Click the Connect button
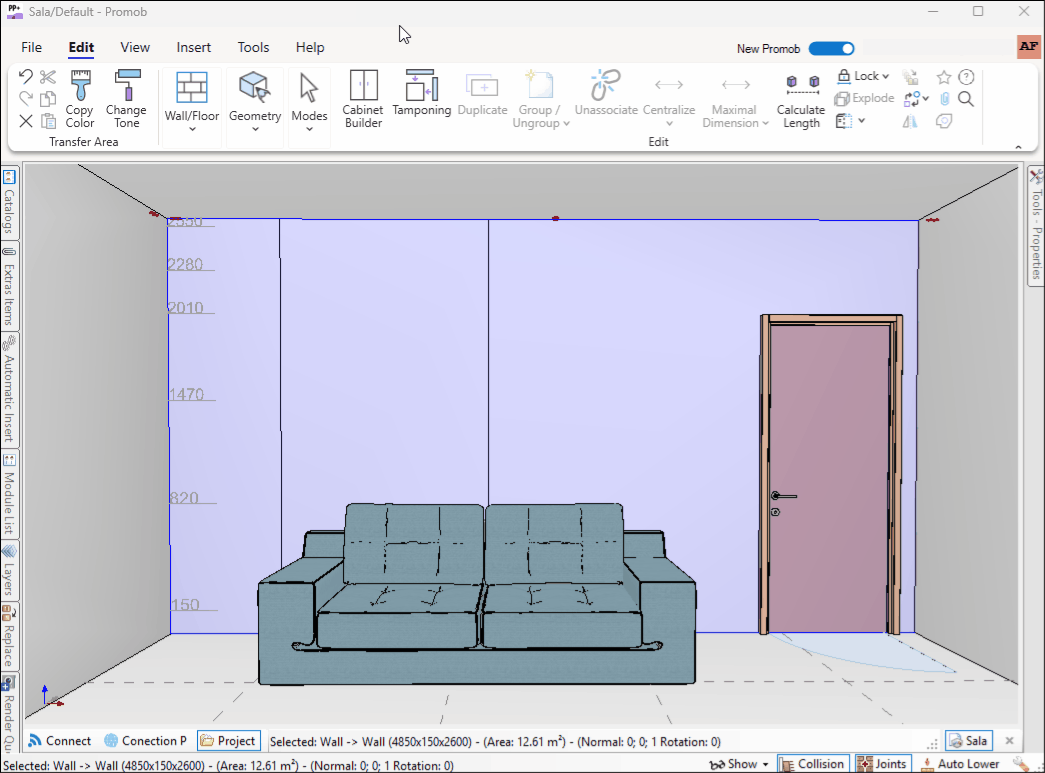1045x773 pixels. click(60, 741)
